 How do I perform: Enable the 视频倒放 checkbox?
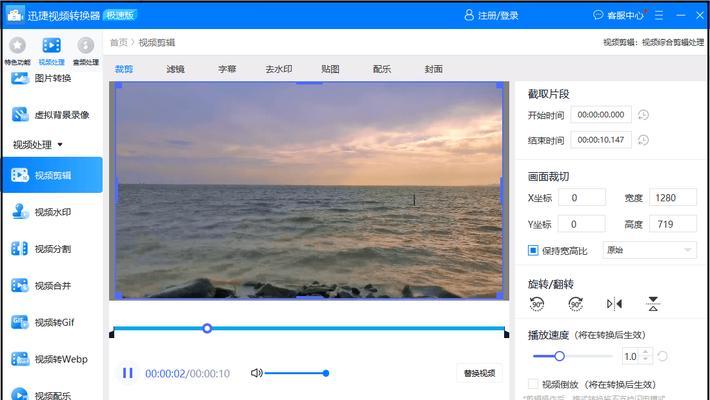coord(533,384)
